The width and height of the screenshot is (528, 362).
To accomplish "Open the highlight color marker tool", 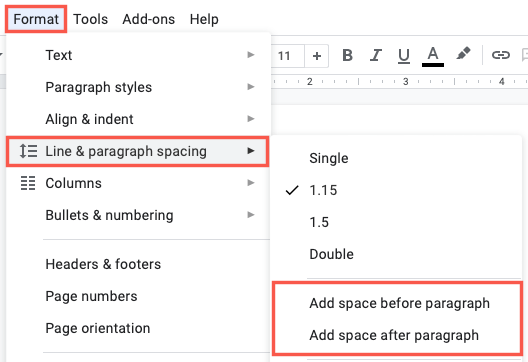I will tap(463, 54).
